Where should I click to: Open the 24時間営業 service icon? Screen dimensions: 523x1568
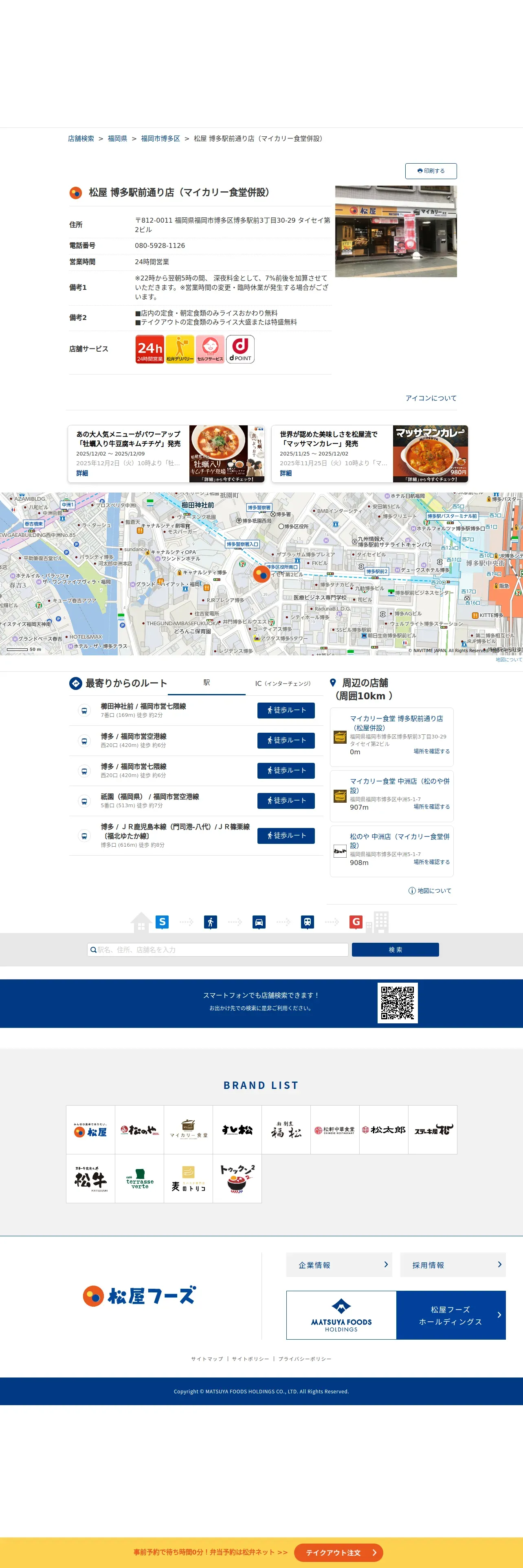pos(150,349)
